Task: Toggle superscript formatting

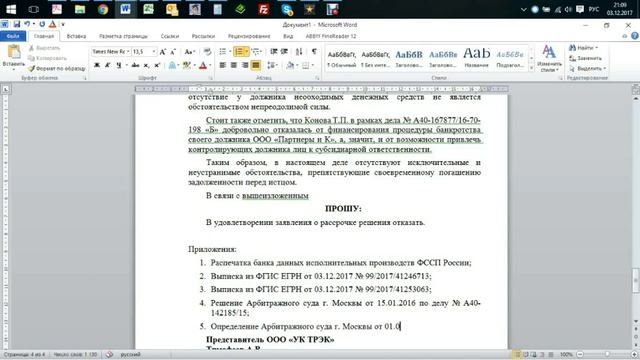Action: point(157,65)
